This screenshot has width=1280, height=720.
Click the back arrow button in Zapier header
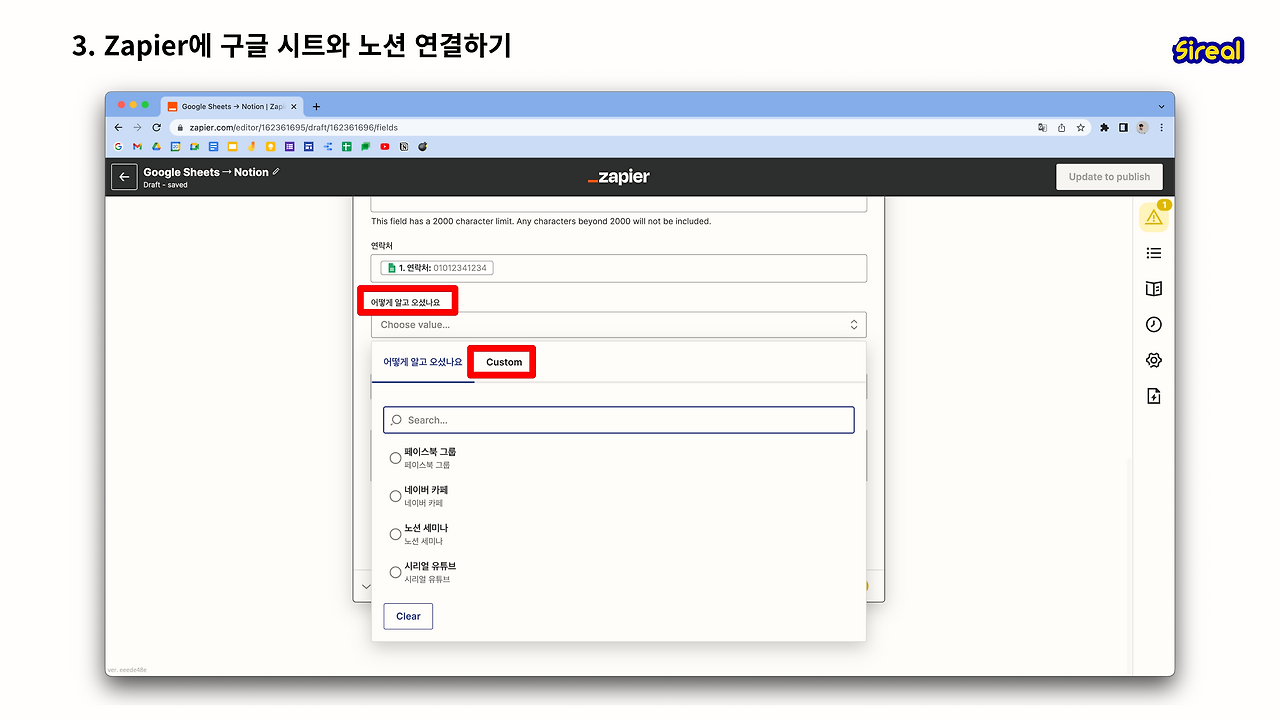(x=124, y=177)
